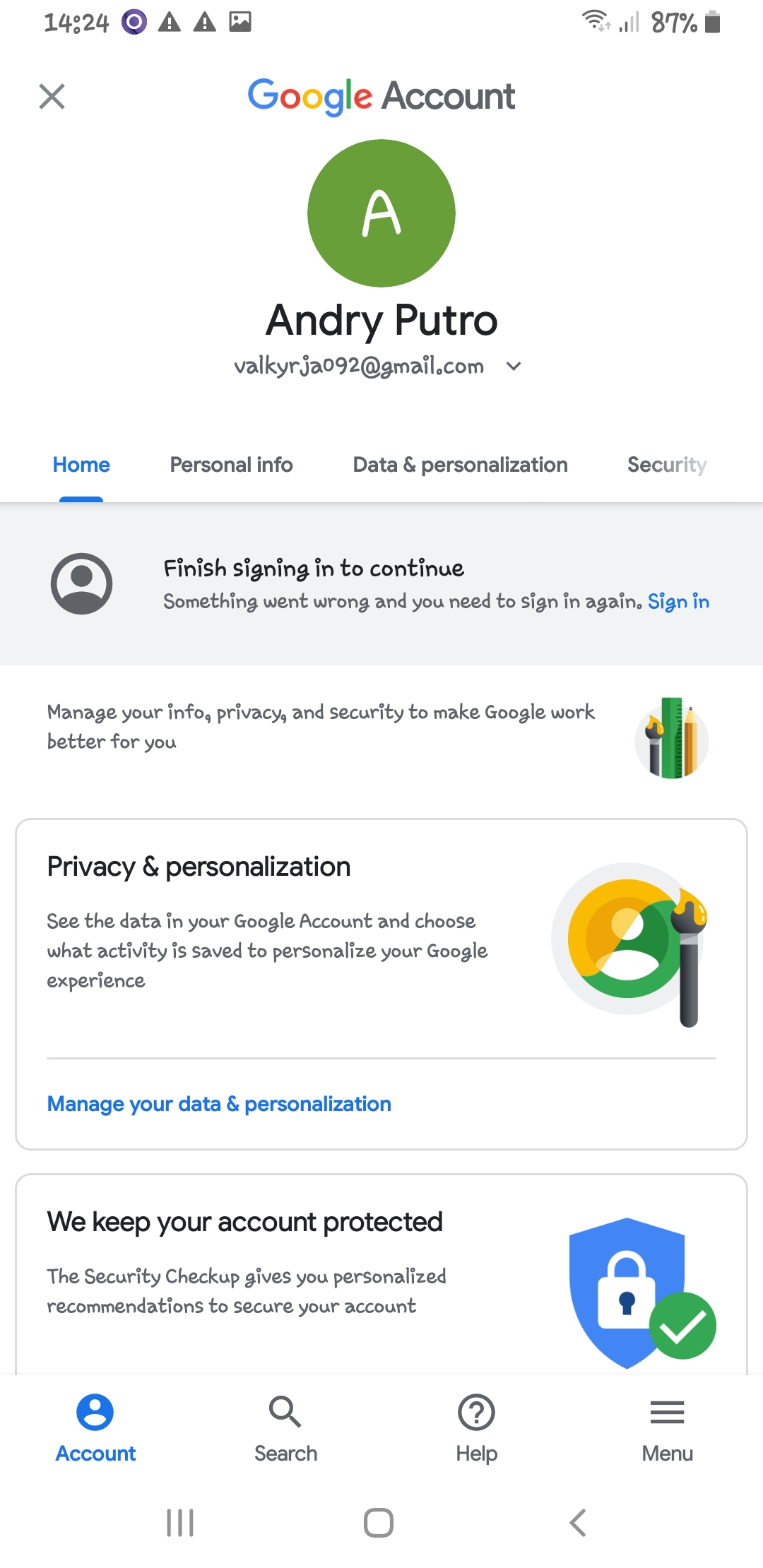Tap the gray user silhouette icon
Screen dimensions: 763x1568
[x=82, y=583]
